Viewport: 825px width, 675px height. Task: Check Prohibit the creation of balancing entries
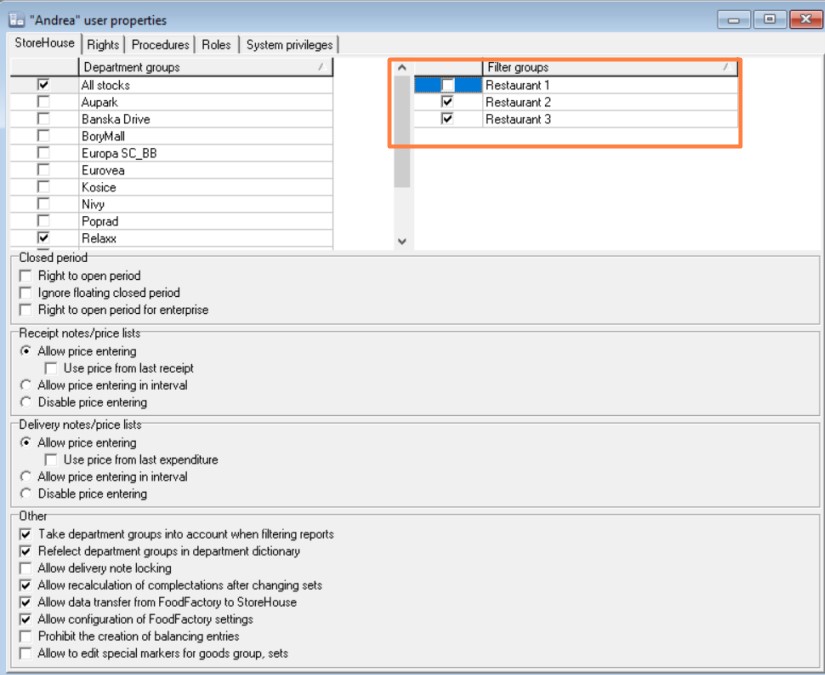(x=26, y=636)
